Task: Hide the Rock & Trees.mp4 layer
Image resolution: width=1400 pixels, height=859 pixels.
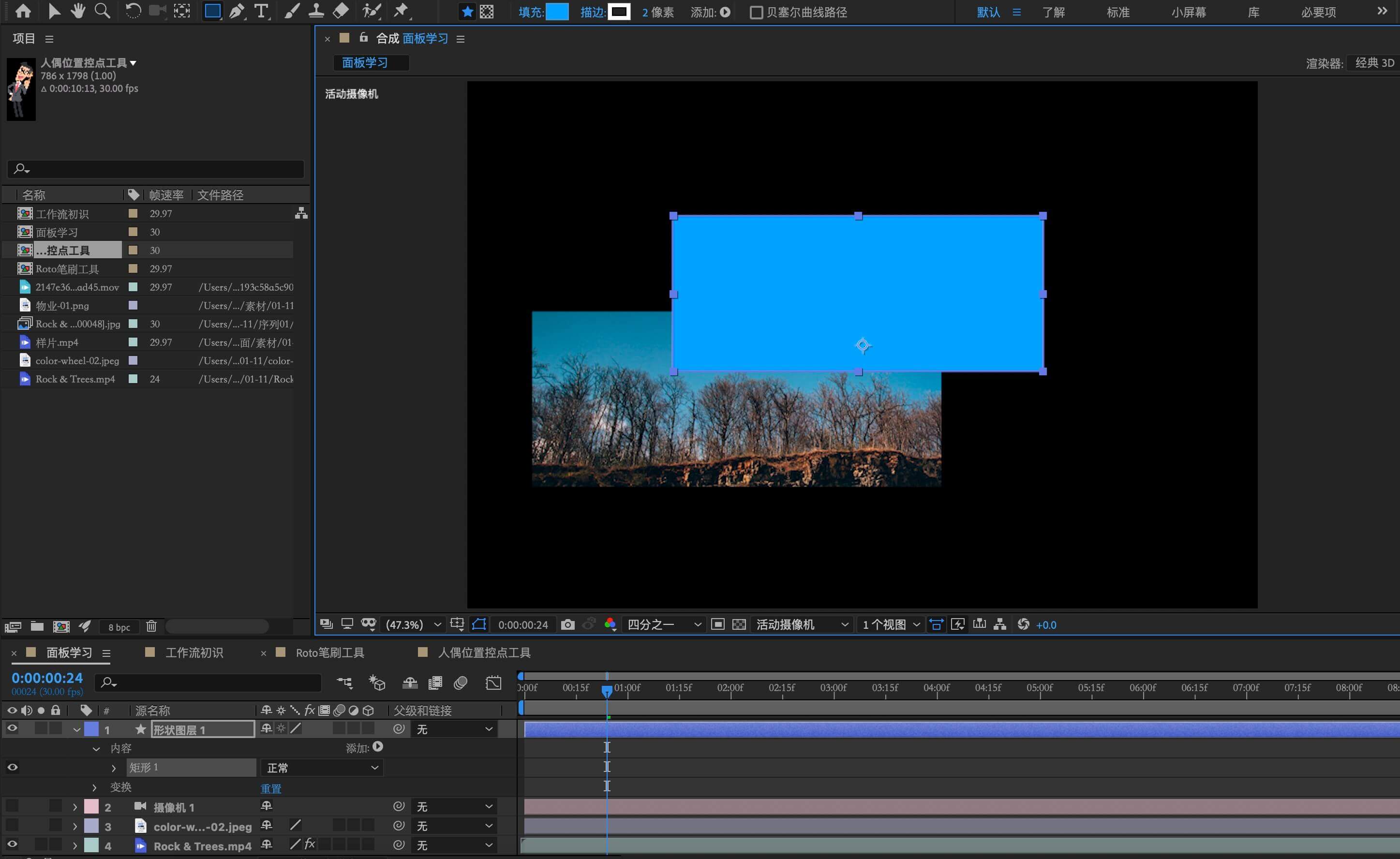Action: coord(12,844)
